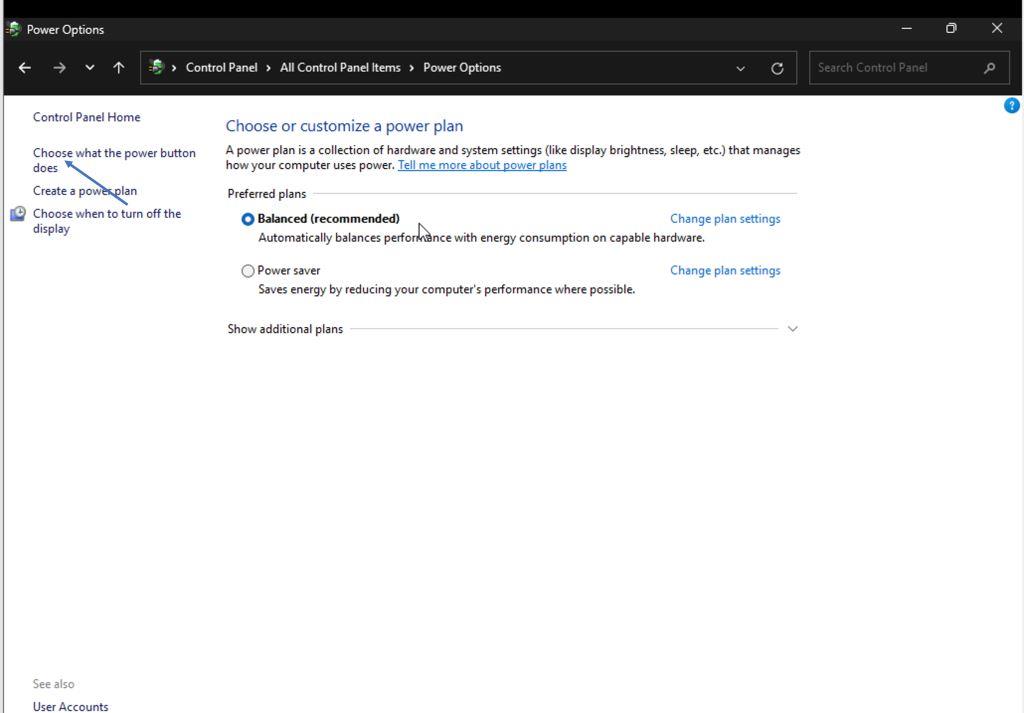Select the Balanced (recommended) plan
Viewport: 1024px width, 713px height.
click(248, 219)
